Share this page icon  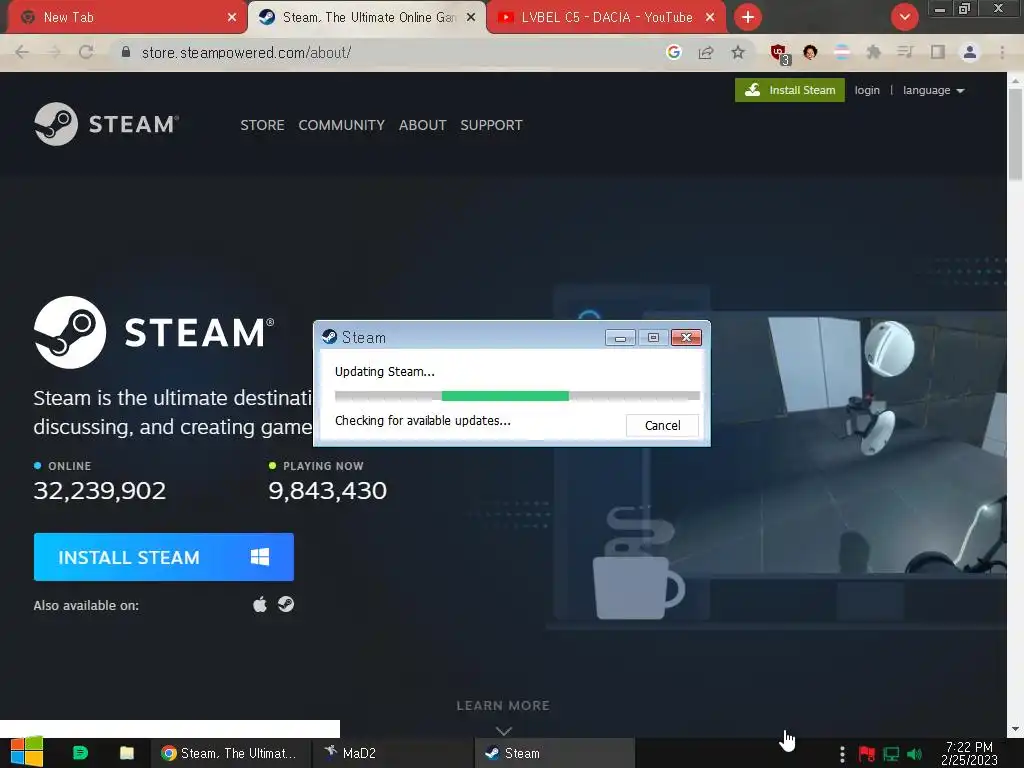pyautogui.click(x=706, y=52)
